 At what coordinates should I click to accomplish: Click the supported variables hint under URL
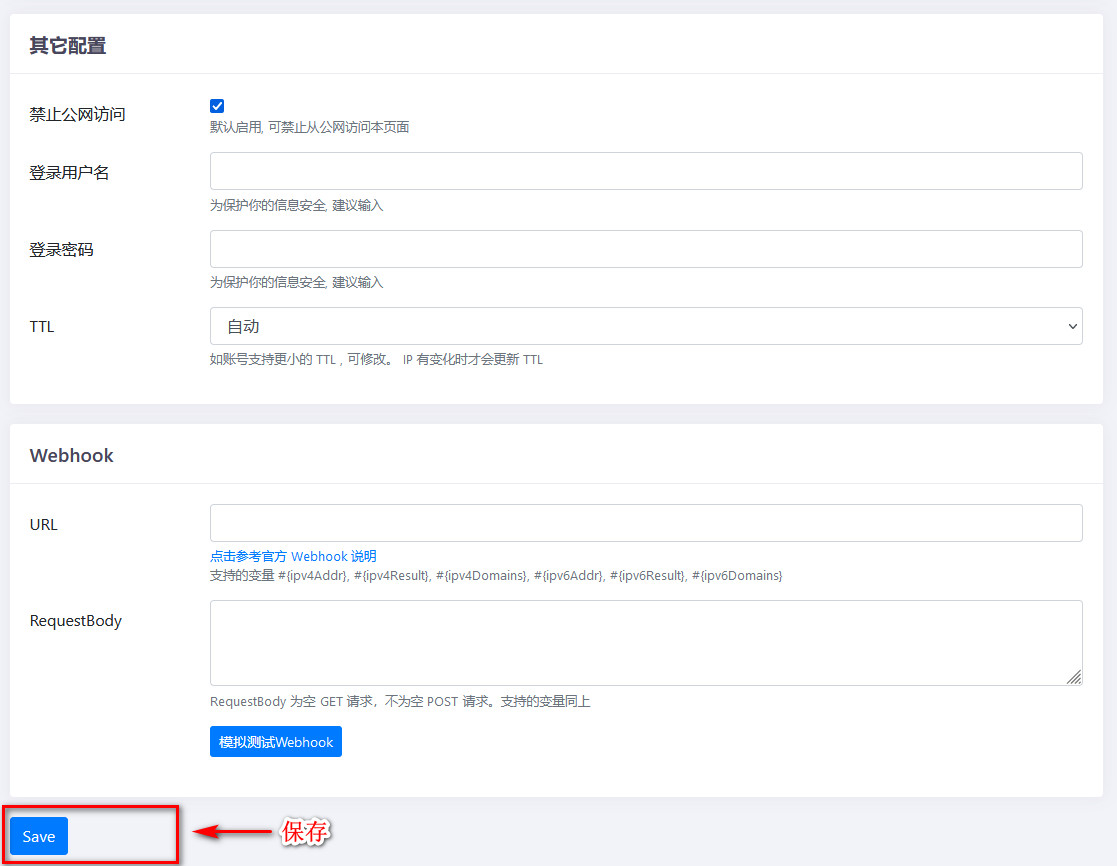pyautogui.click(x=495, y=575)
